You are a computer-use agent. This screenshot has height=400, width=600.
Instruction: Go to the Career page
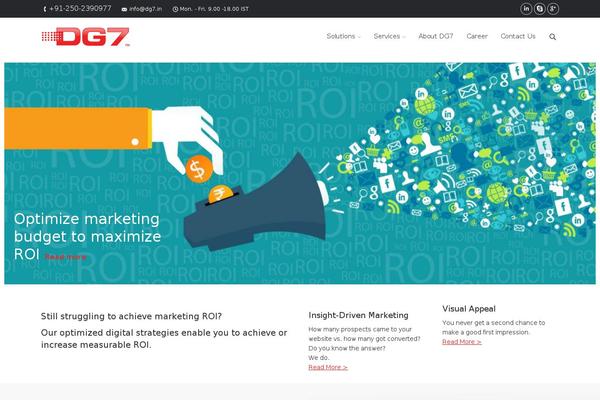477,36
